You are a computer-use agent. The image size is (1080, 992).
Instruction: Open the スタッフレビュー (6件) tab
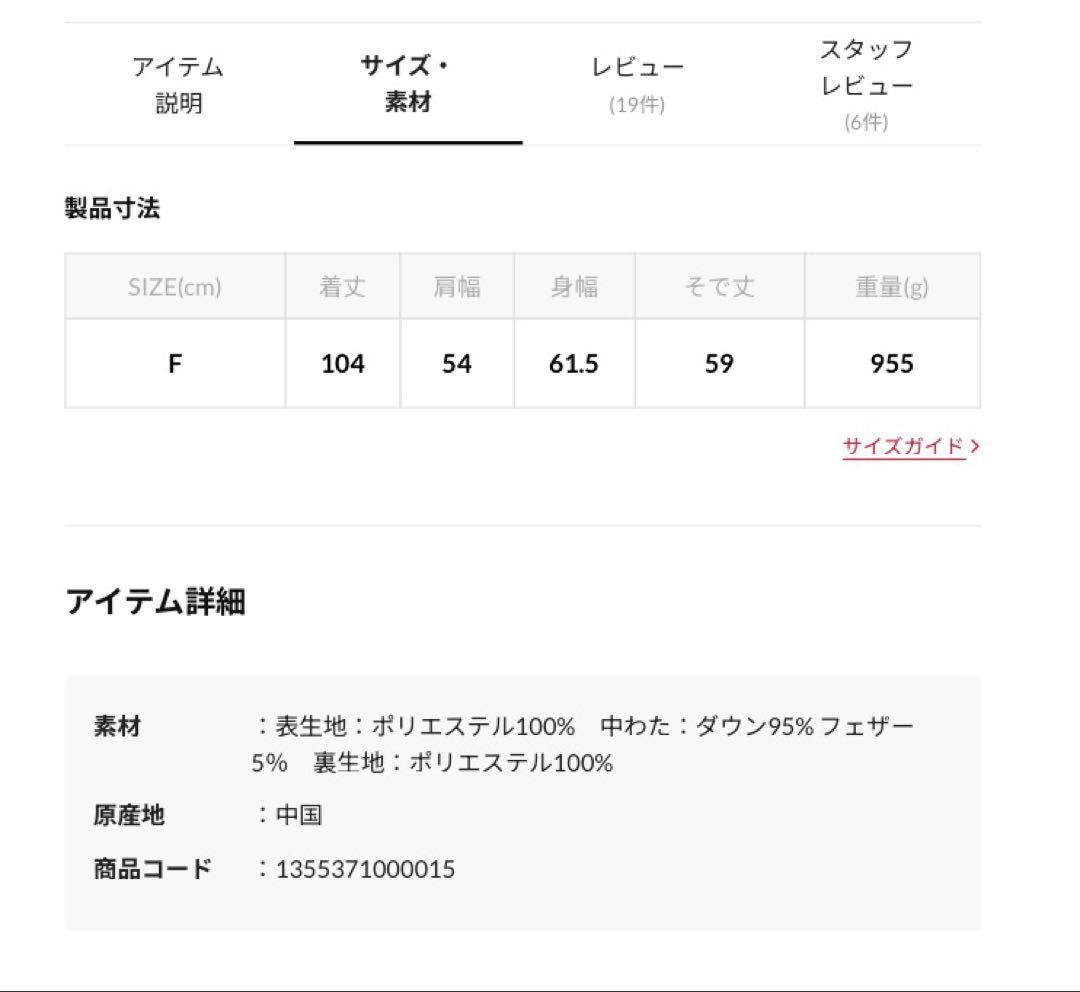click(x=868, y=82)
